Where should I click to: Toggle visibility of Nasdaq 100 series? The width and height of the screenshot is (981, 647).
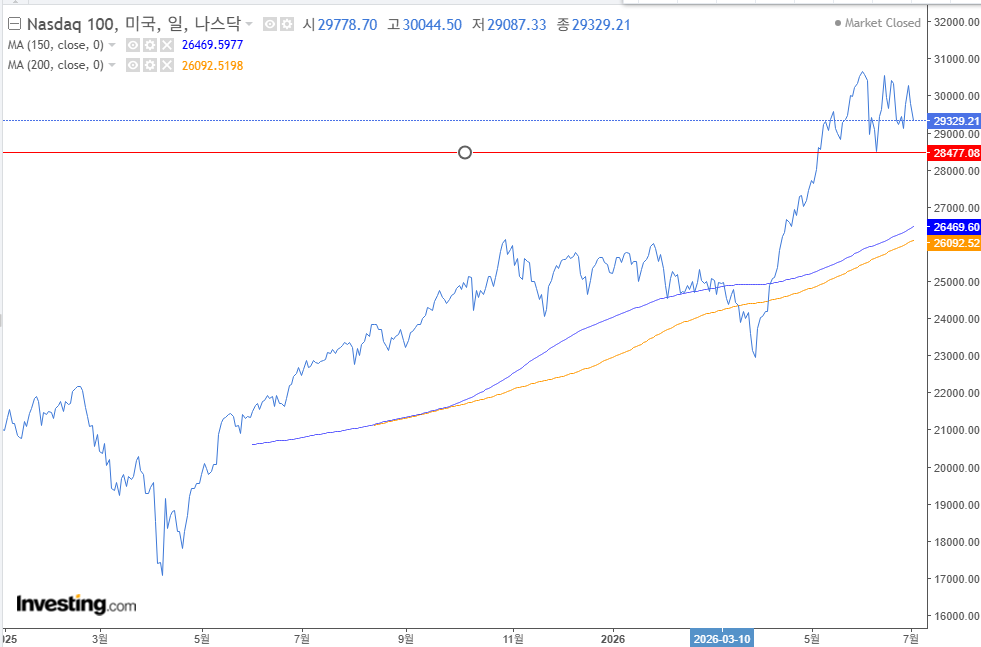pyautogui.click(x=270, y=24)
